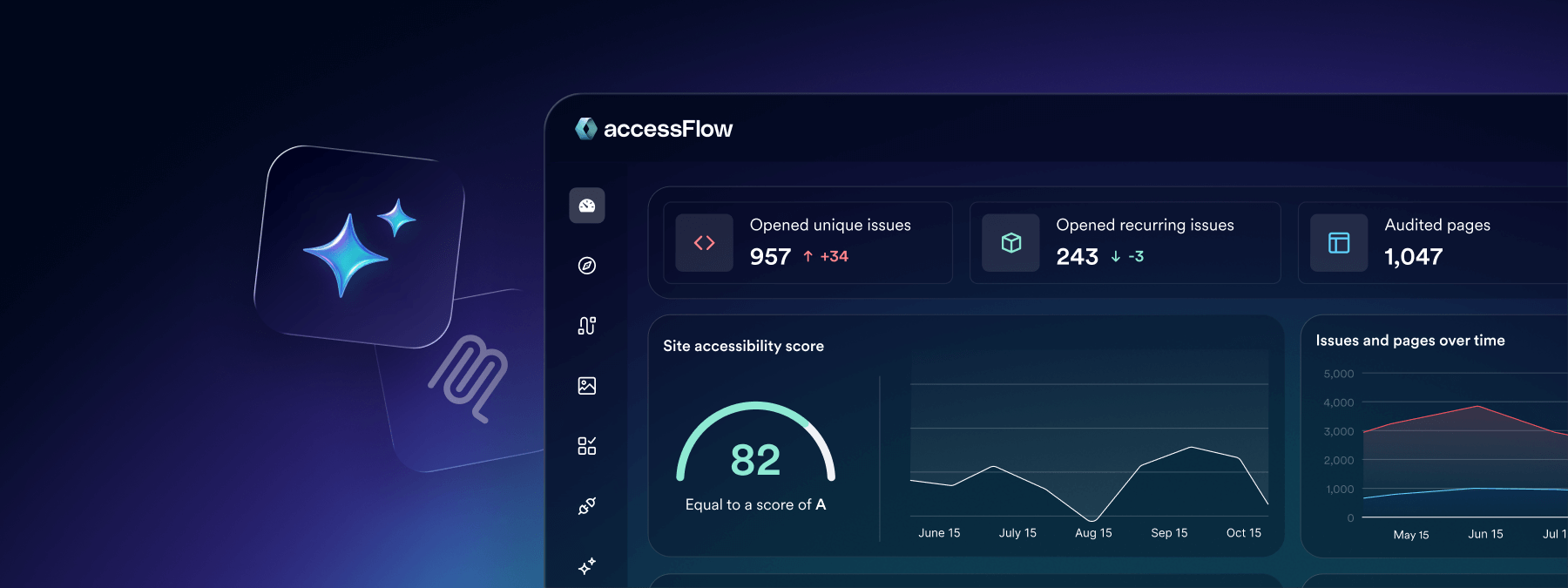
Task: Click the large sparkle AI tile
Action: click(x=359, y=247)
